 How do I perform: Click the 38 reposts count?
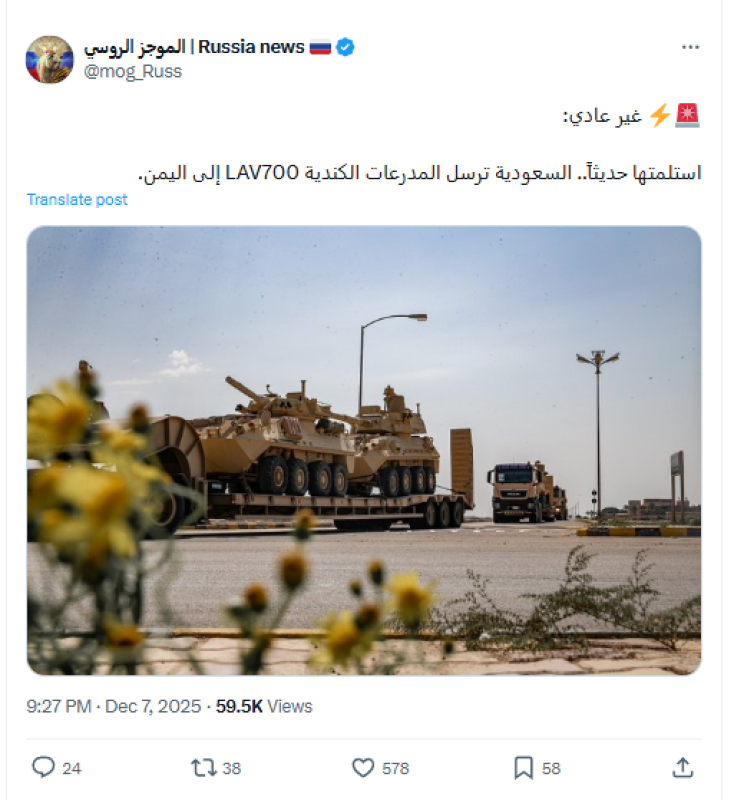(232, 768)
